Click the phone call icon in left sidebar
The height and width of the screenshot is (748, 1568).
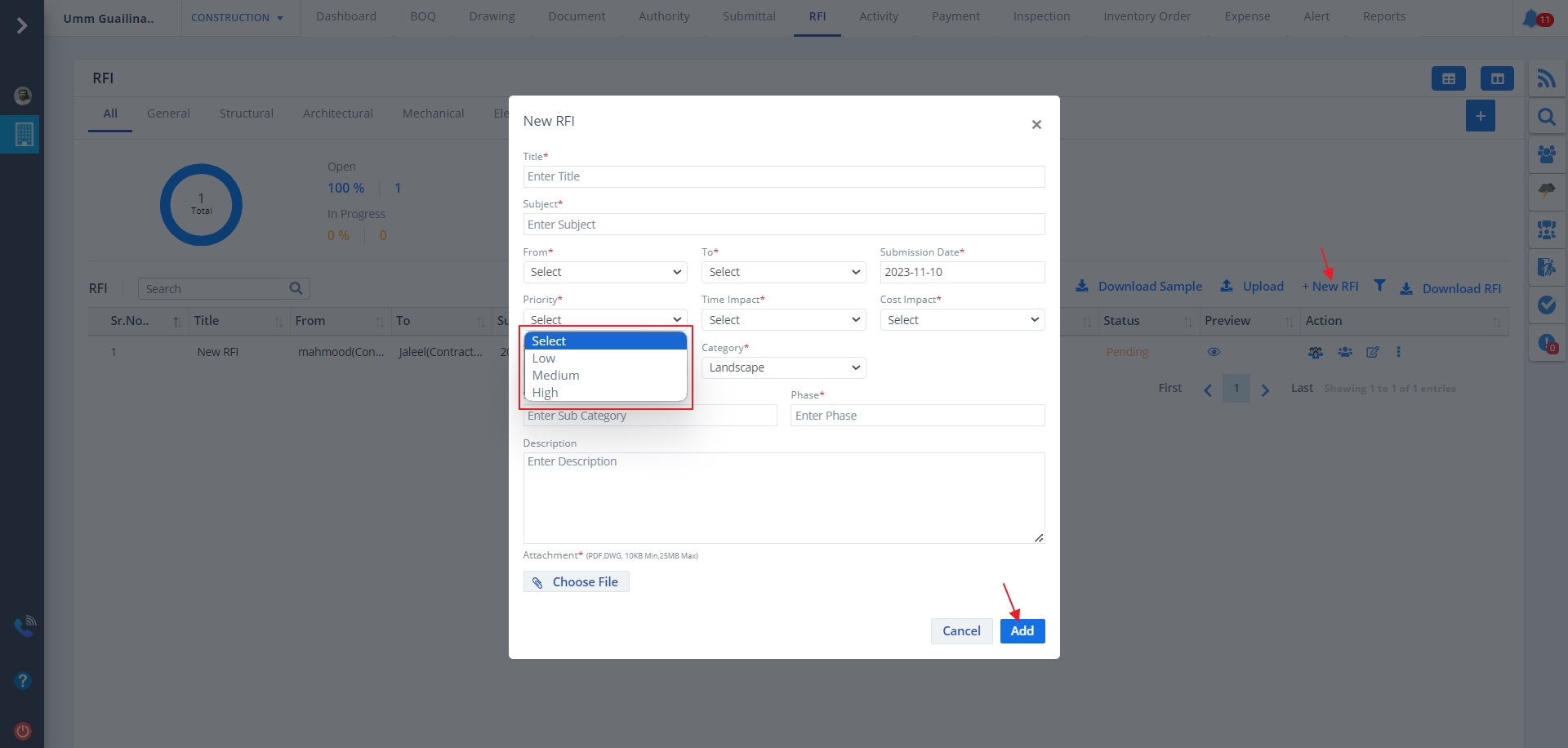tap(24, 626)
